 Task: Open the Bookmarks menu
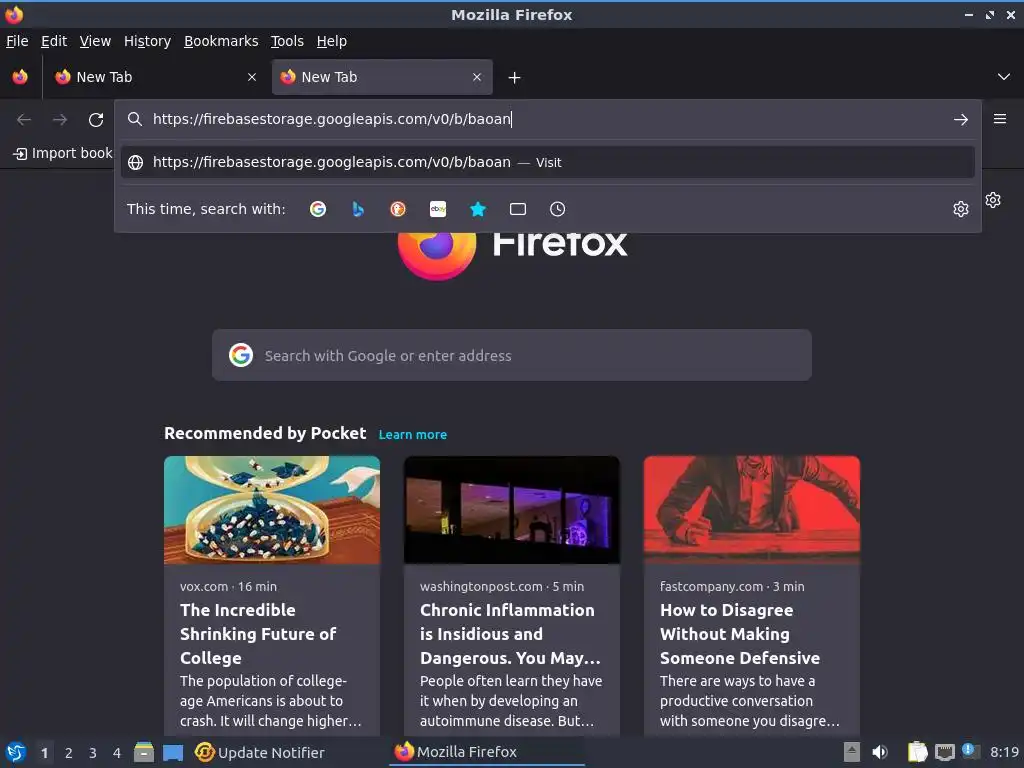tap(221, 41)
